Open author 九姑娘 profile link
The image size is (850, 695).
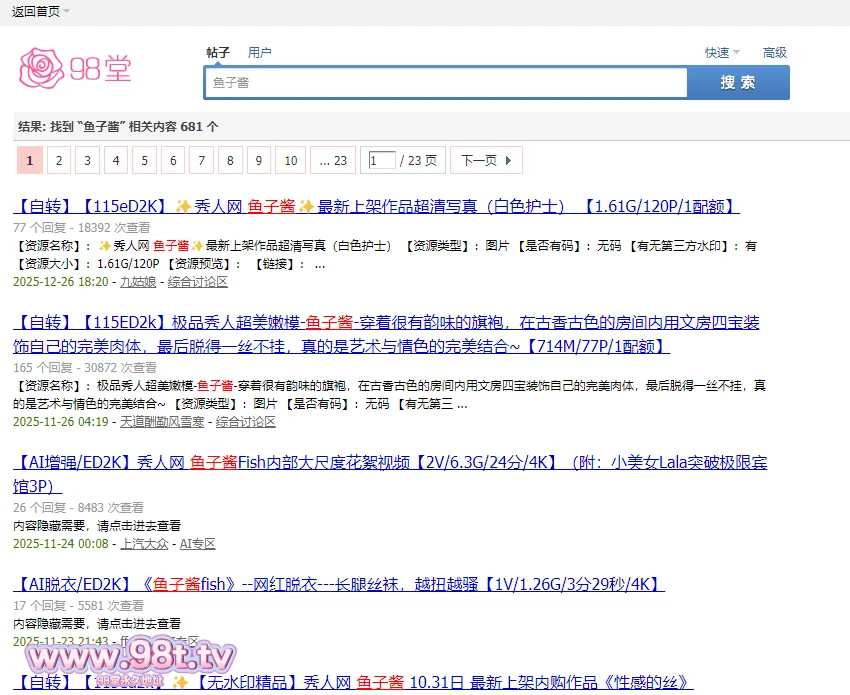pos(138,282)
